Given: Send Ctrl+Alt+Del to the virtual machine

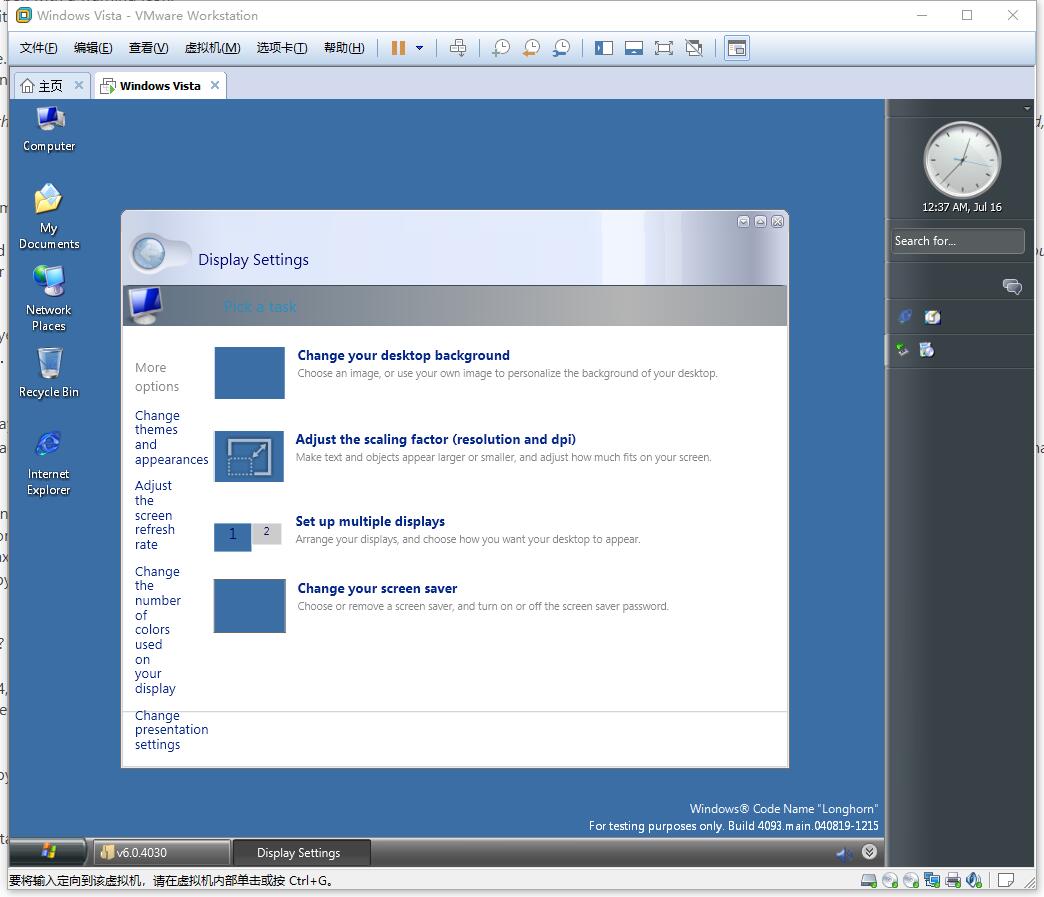Looking at the screenshot, I should (458, 48).
